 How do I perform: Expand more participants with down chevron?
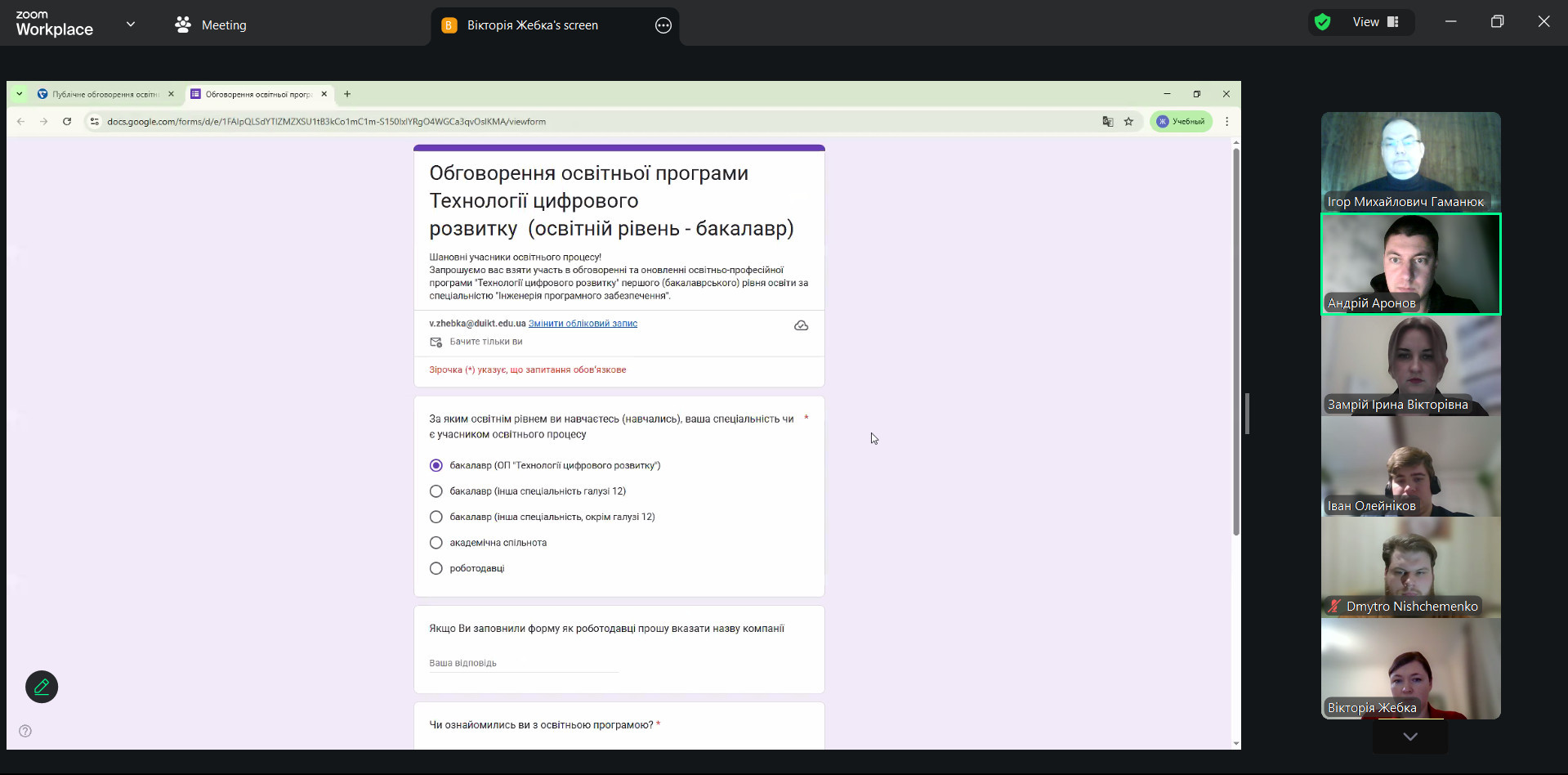[1409, 737]
